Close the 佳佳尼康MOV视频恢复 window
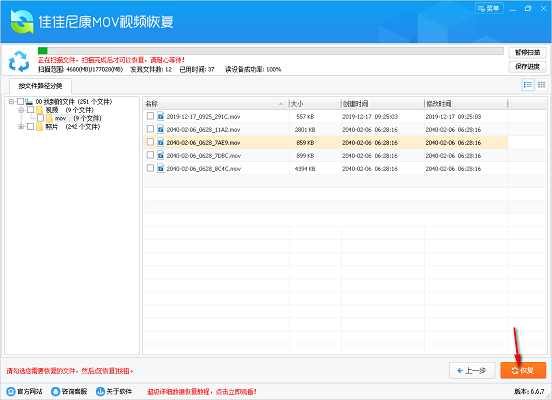 [x=543, y=8]
